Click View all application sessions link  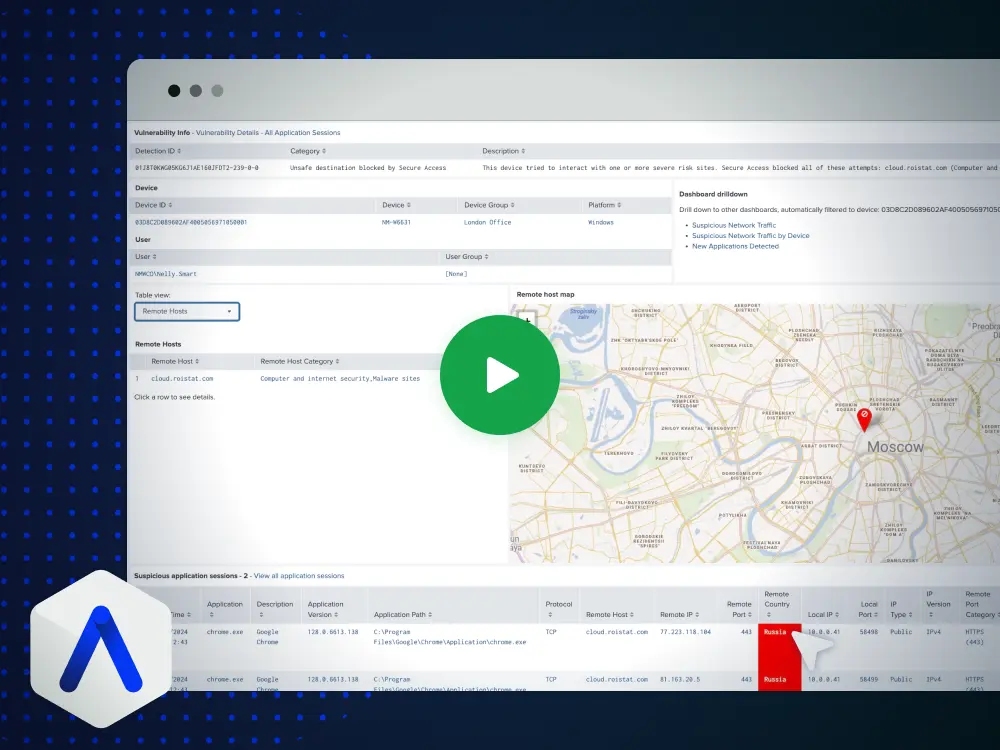(299, 576)
